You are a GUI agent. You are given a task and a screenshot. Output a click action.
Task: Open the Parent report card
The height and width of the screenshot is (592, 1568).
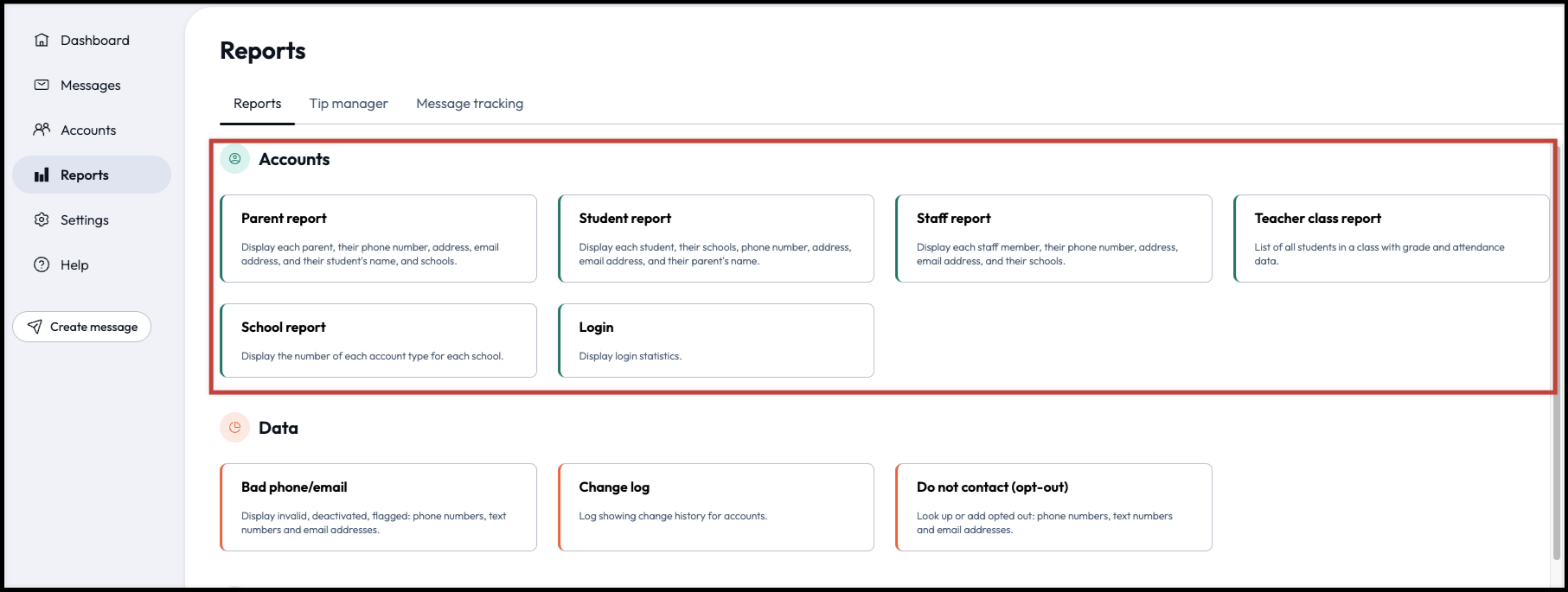point(378,239)
